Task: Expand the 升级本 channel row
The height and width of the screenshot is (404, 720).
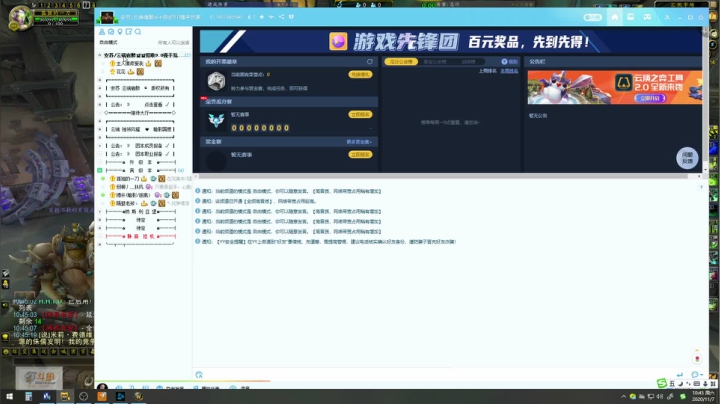Action: tap(100, 162)
